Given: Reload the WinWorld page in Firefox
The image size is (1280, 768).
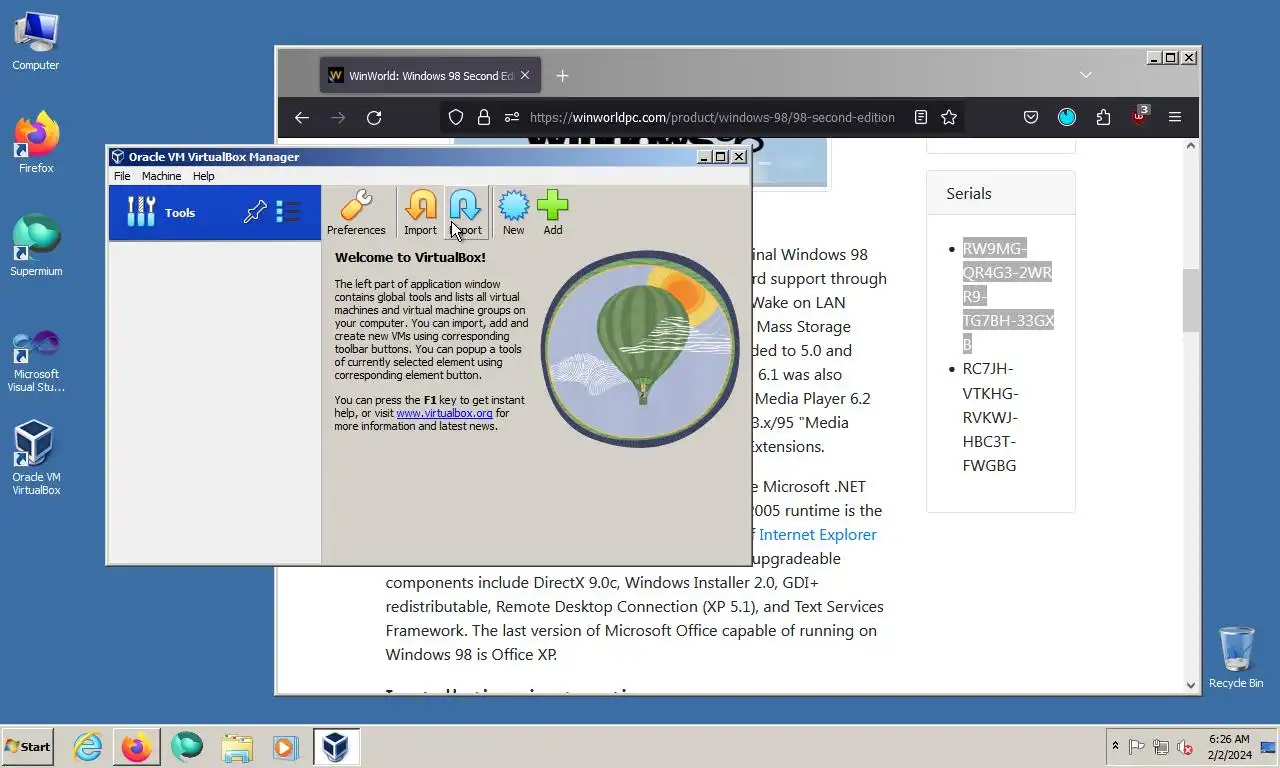Looking at the screenshot, I should [374, 117].
